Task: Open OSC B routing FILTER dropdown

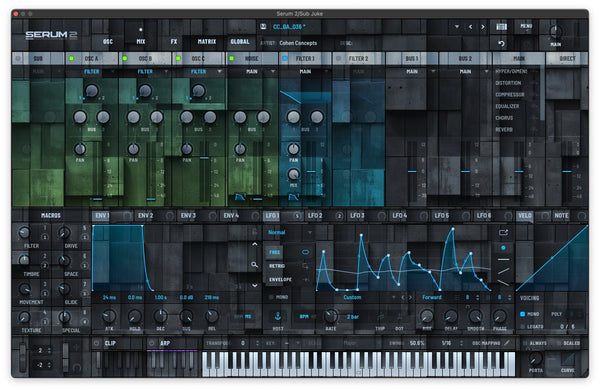Action: pos(145,72)
